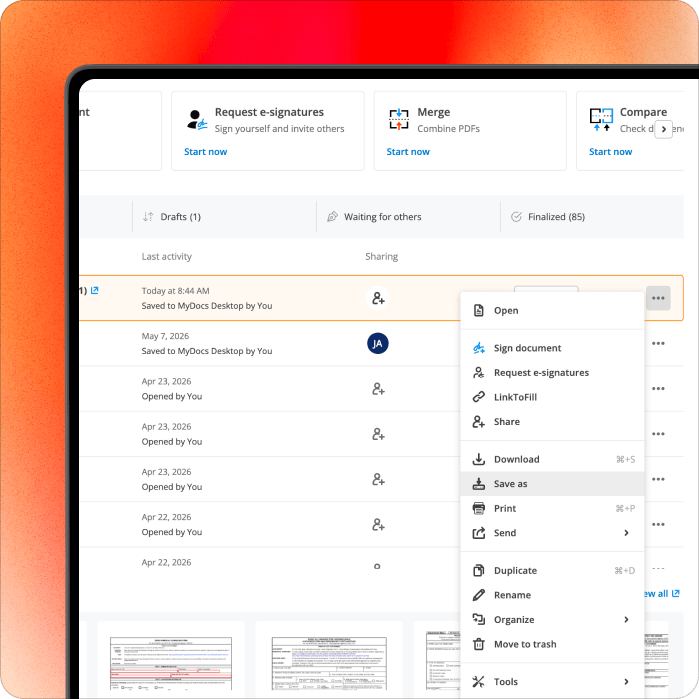The width and height of the screenshot is (699, 699).
Task: Choose Move to trash
Action: [x=552, y=644]
